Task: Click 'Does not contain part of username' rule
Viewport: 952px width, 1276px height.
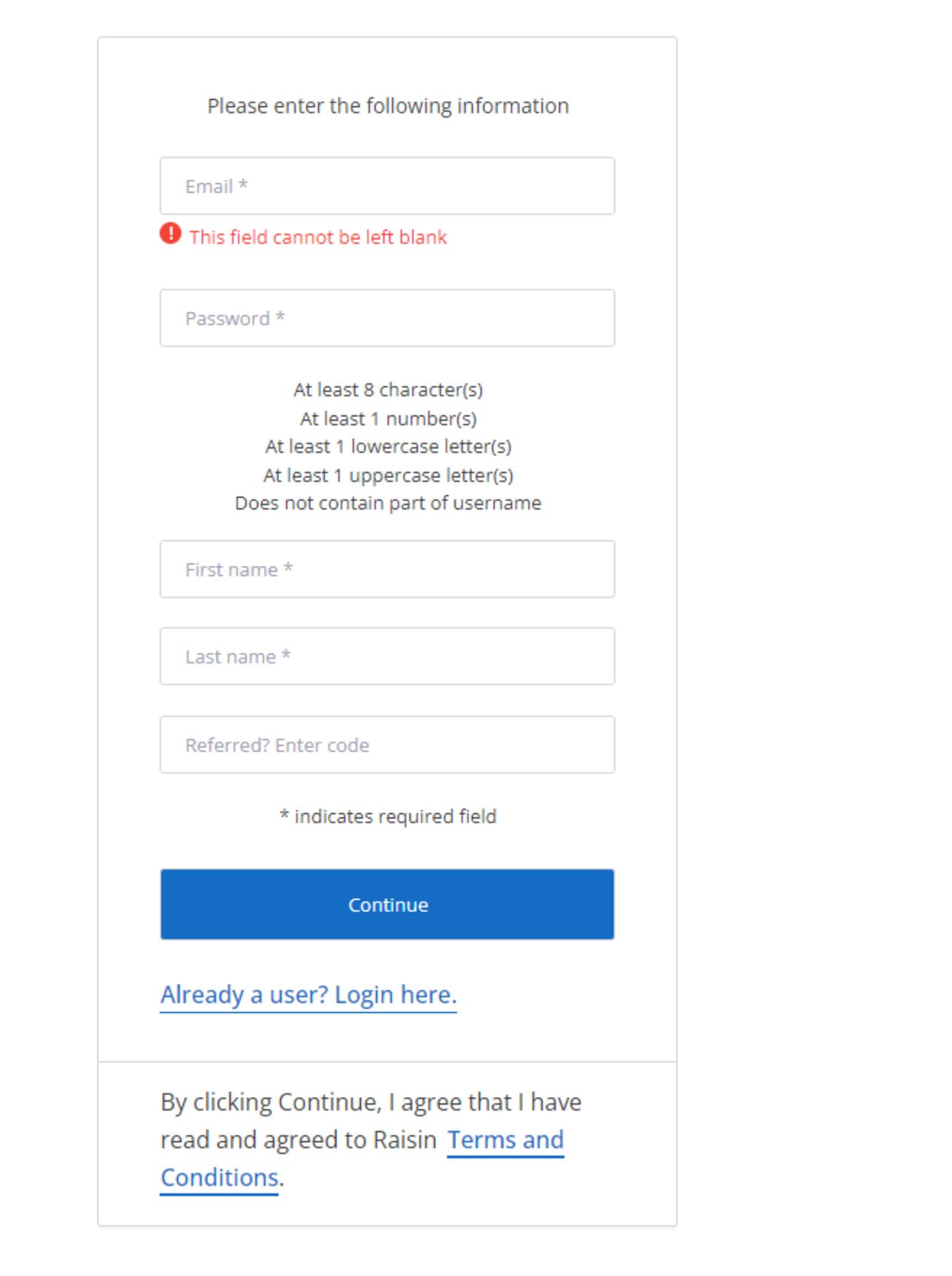Action: tap(388, 503)
